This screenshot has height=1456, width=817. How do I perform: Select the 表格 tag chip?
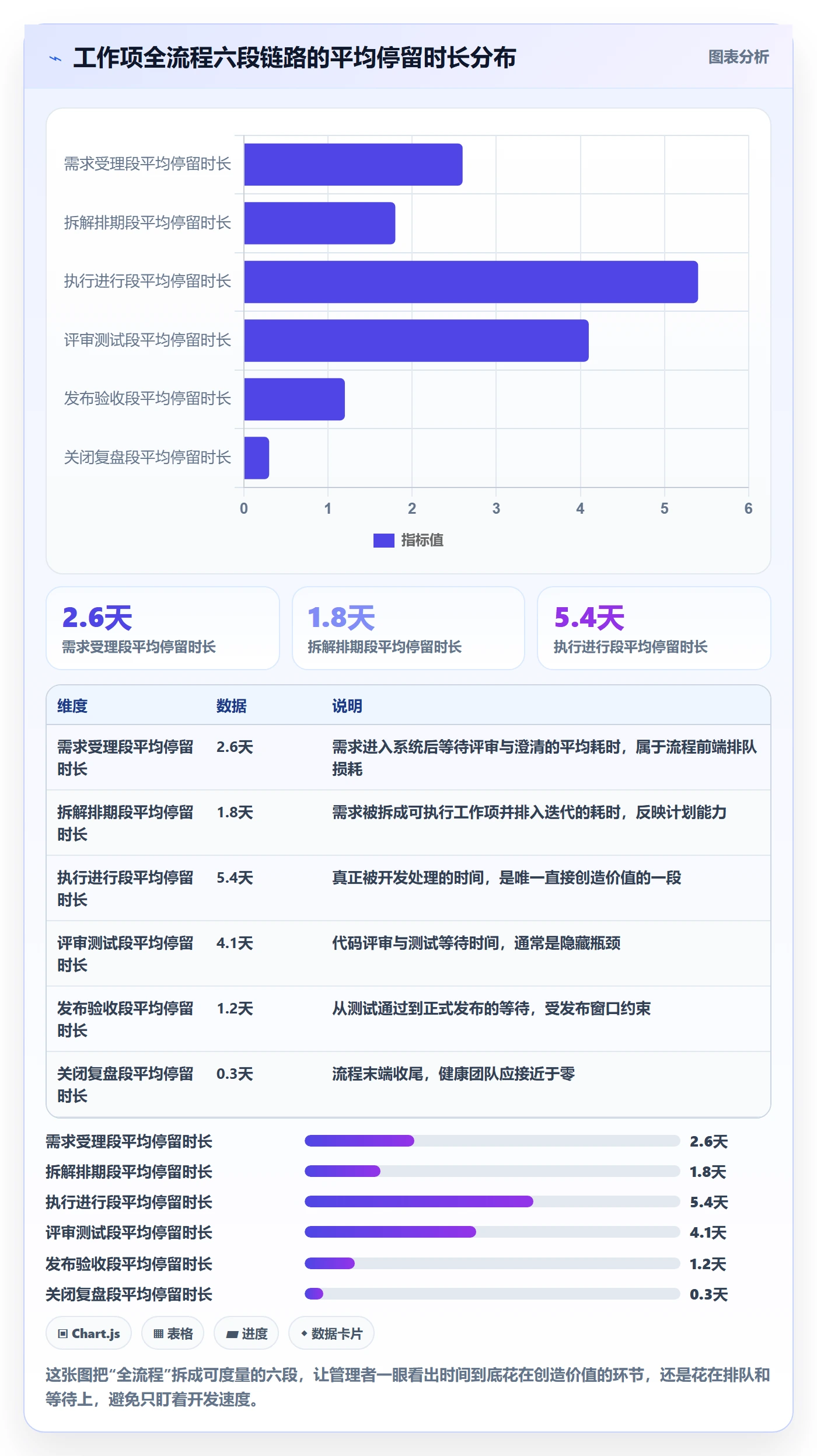173,1333
